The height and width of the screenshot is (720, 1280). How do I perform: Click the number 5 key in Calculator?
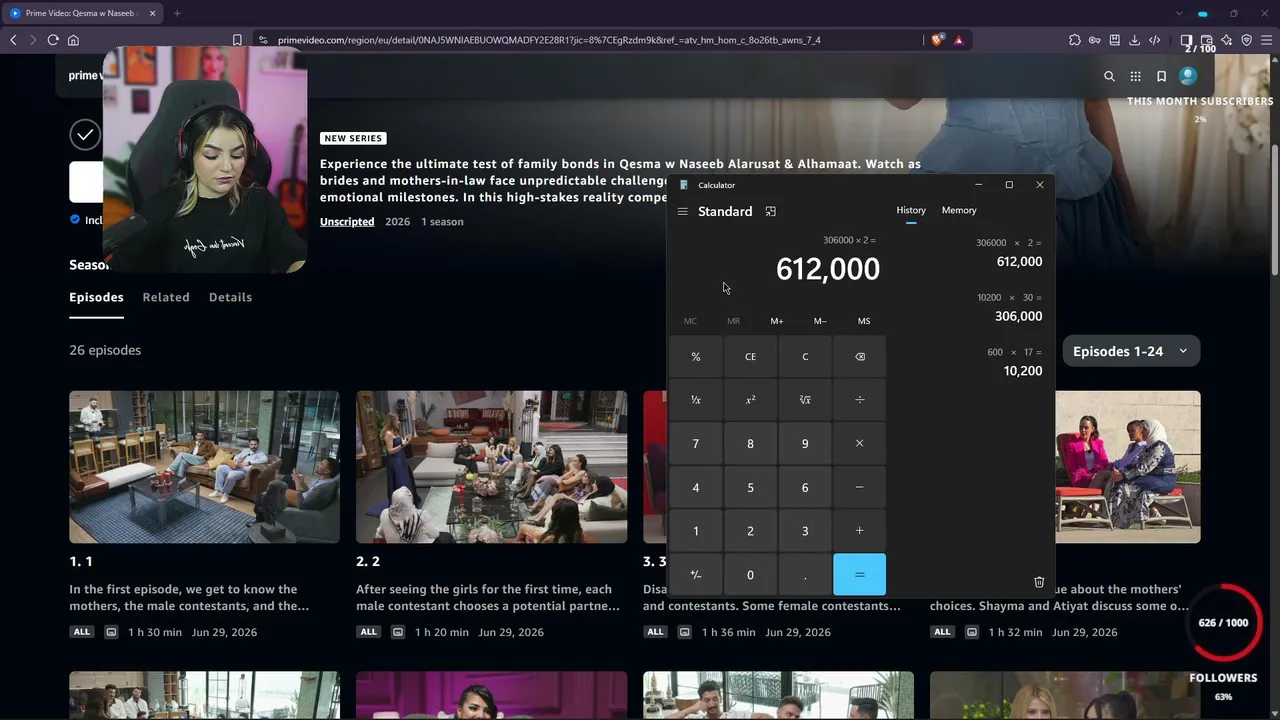pyautogui.click(x=750, y=488)
